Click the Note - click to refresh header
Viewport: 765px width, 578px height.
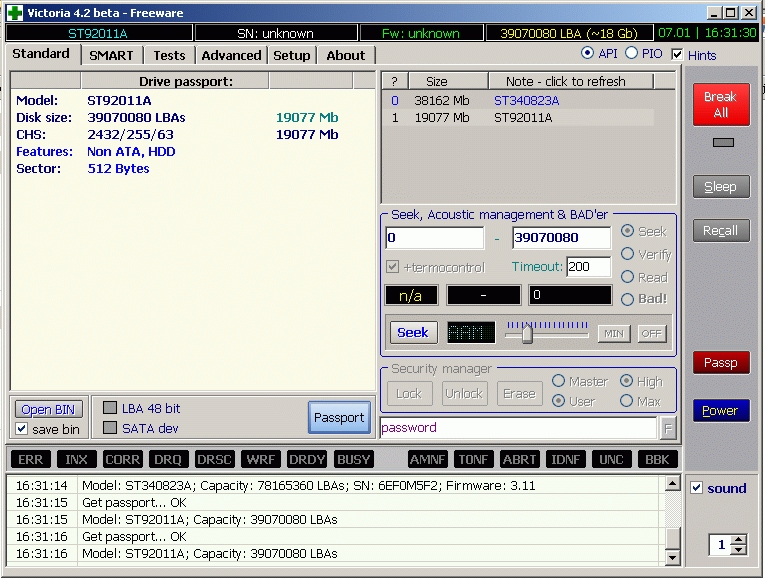pyautogui.click(x=570, y=81)
